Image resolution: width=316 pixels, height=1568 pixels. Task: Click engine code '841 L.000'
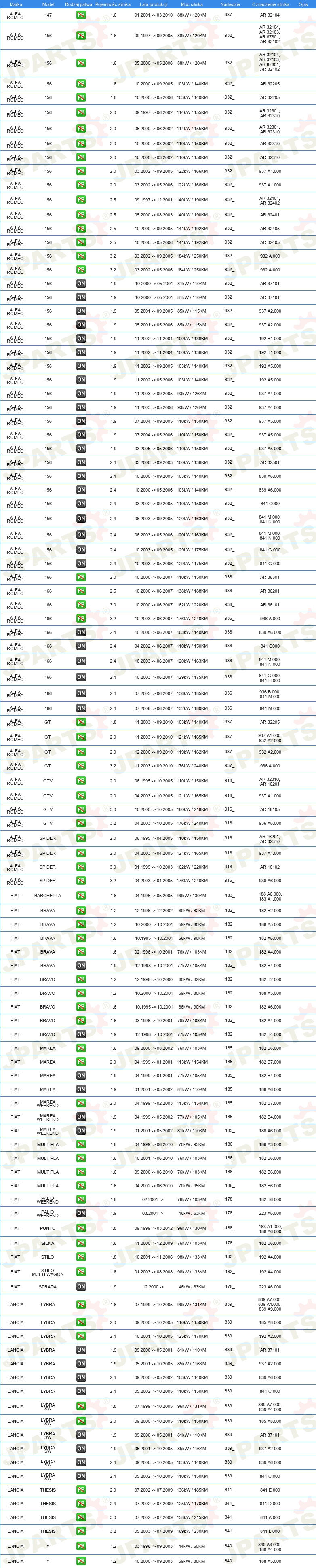pyautogui.click(x=270, y=1531)
